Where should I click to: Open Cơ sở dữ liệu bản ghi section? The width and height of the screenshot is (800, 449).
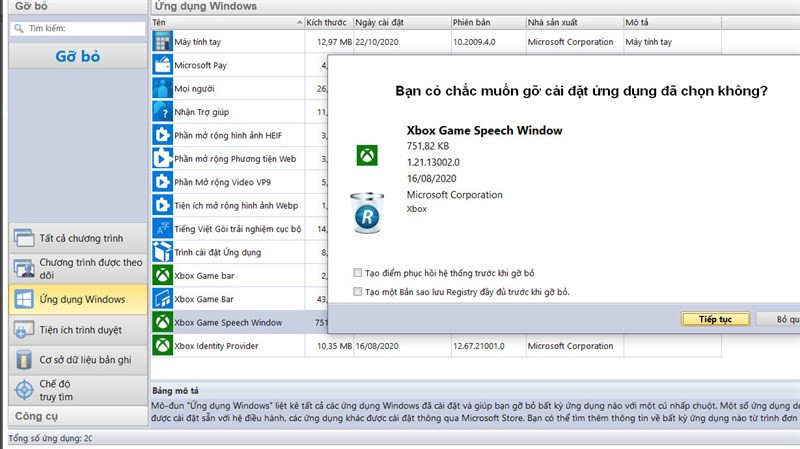point(78,360)
